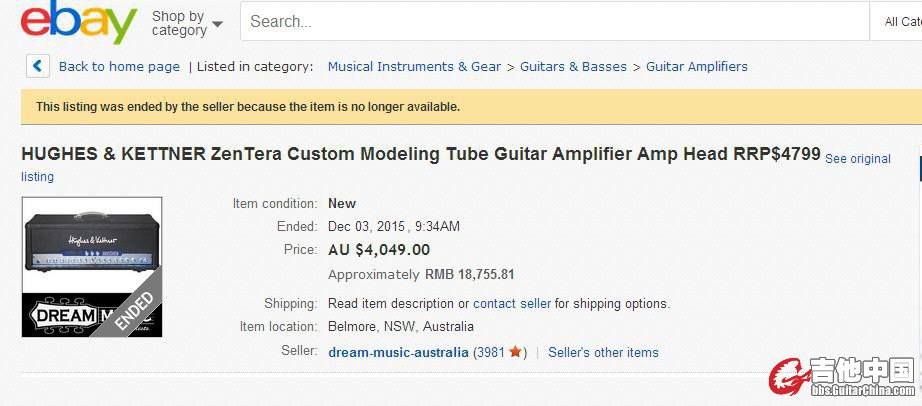
Task: View the 3981 feedback score
Action: [490, 352]
